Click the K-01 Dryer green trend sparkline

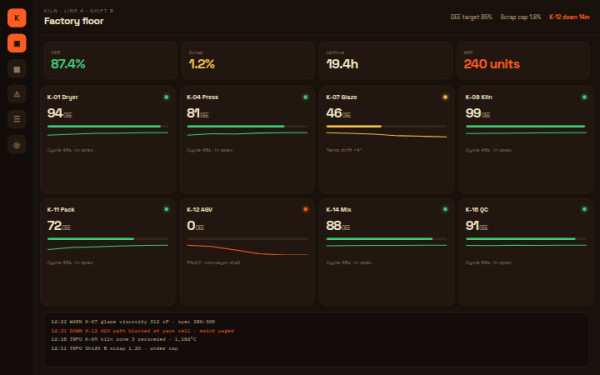pyautogui.click(x=108, y=134)
